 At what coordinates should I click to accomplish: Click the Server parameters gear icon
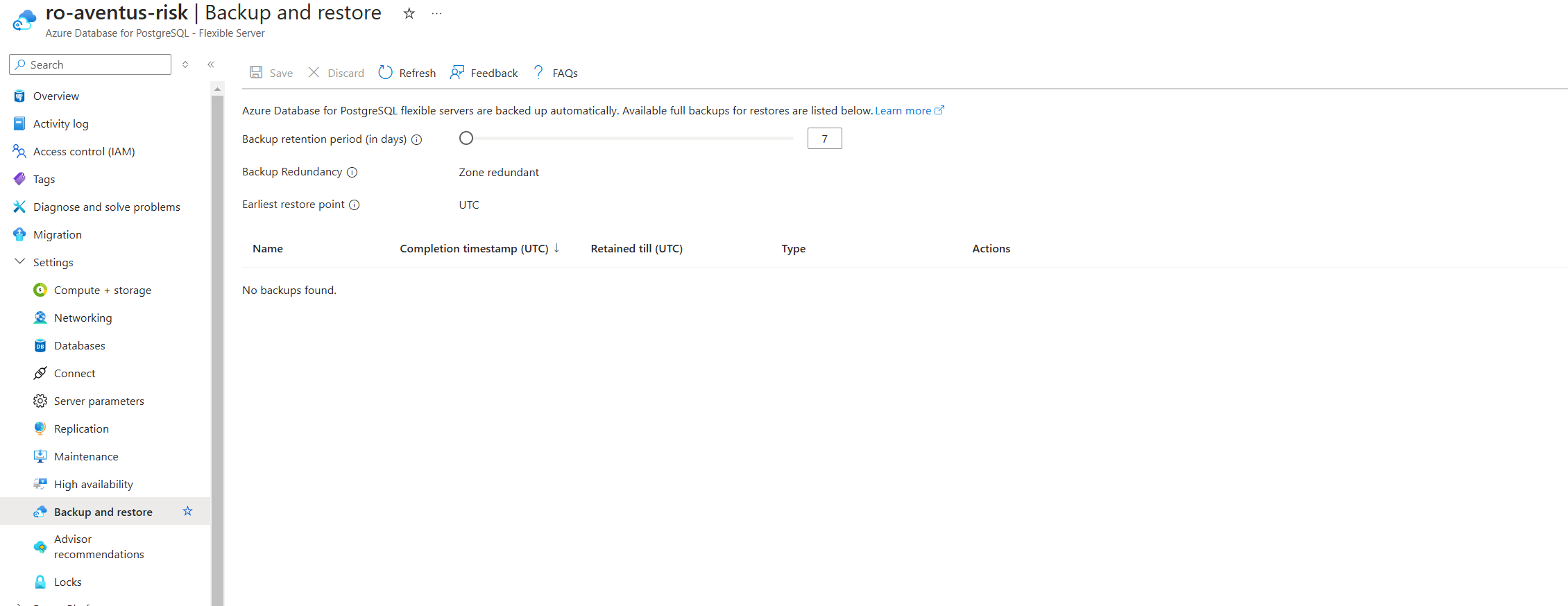[40, 401]
